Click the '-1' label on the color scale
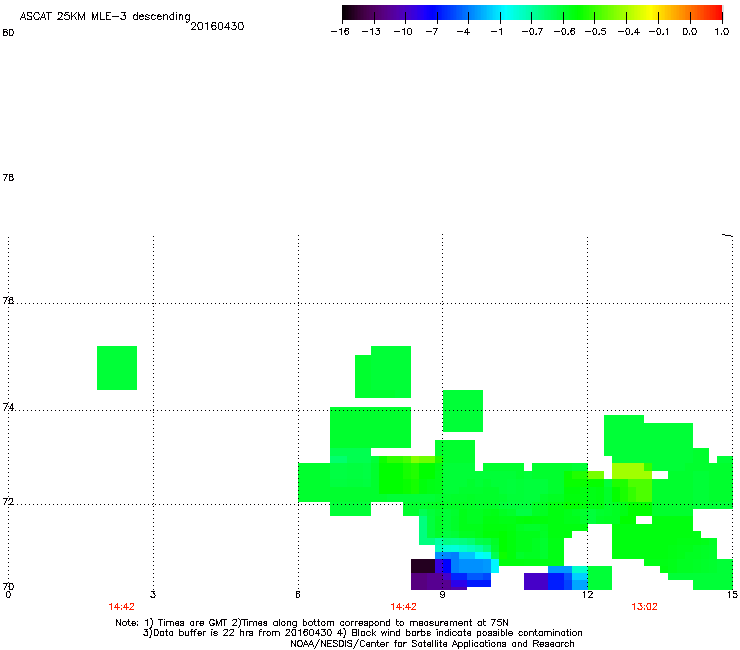Image resolution: width=740 pixels, height=650 pixels. tap(496, 32)
